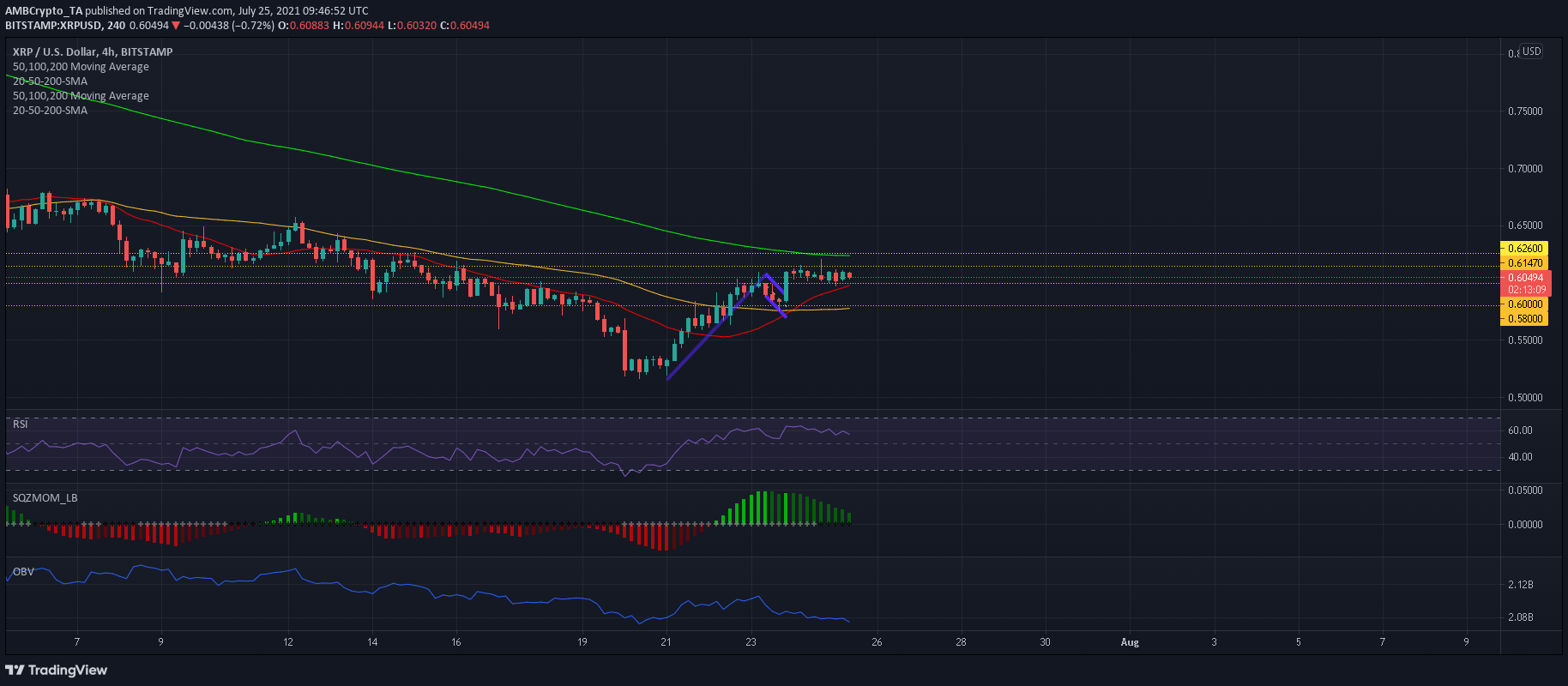
Task: Select the 0.58000 price level label
Action: click(1525, 319)
